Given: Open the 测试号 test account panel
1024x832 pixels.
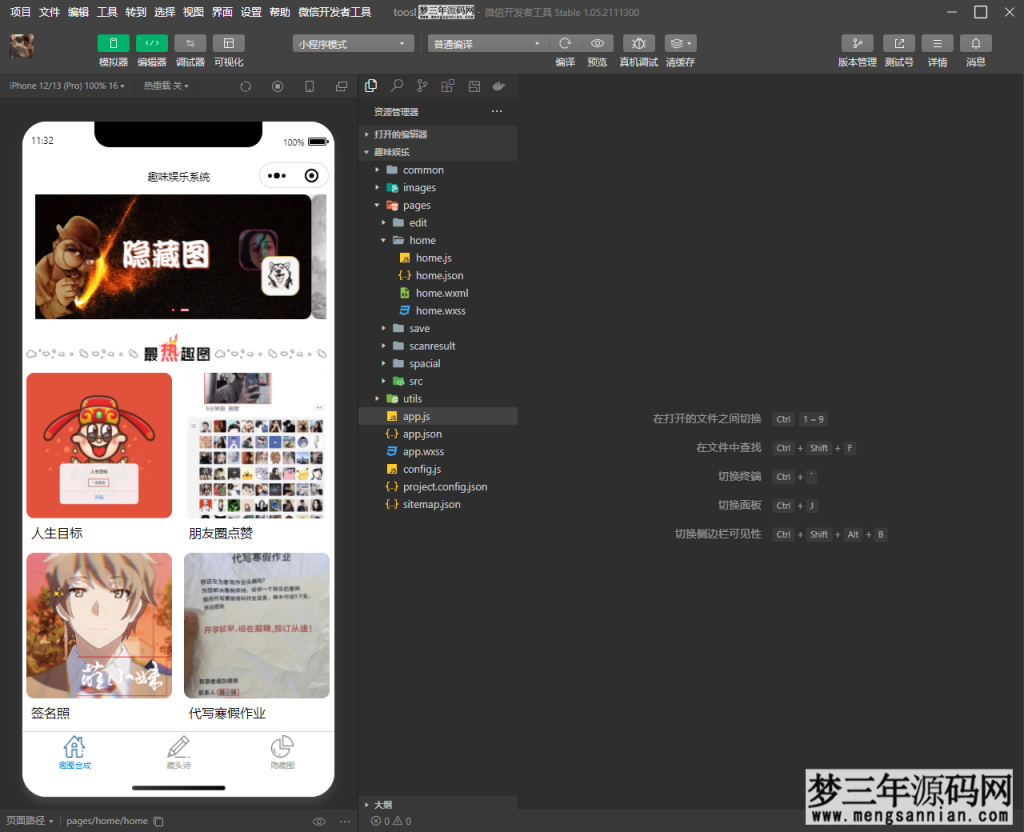Looking at the screenshot, I should [898, 43].
